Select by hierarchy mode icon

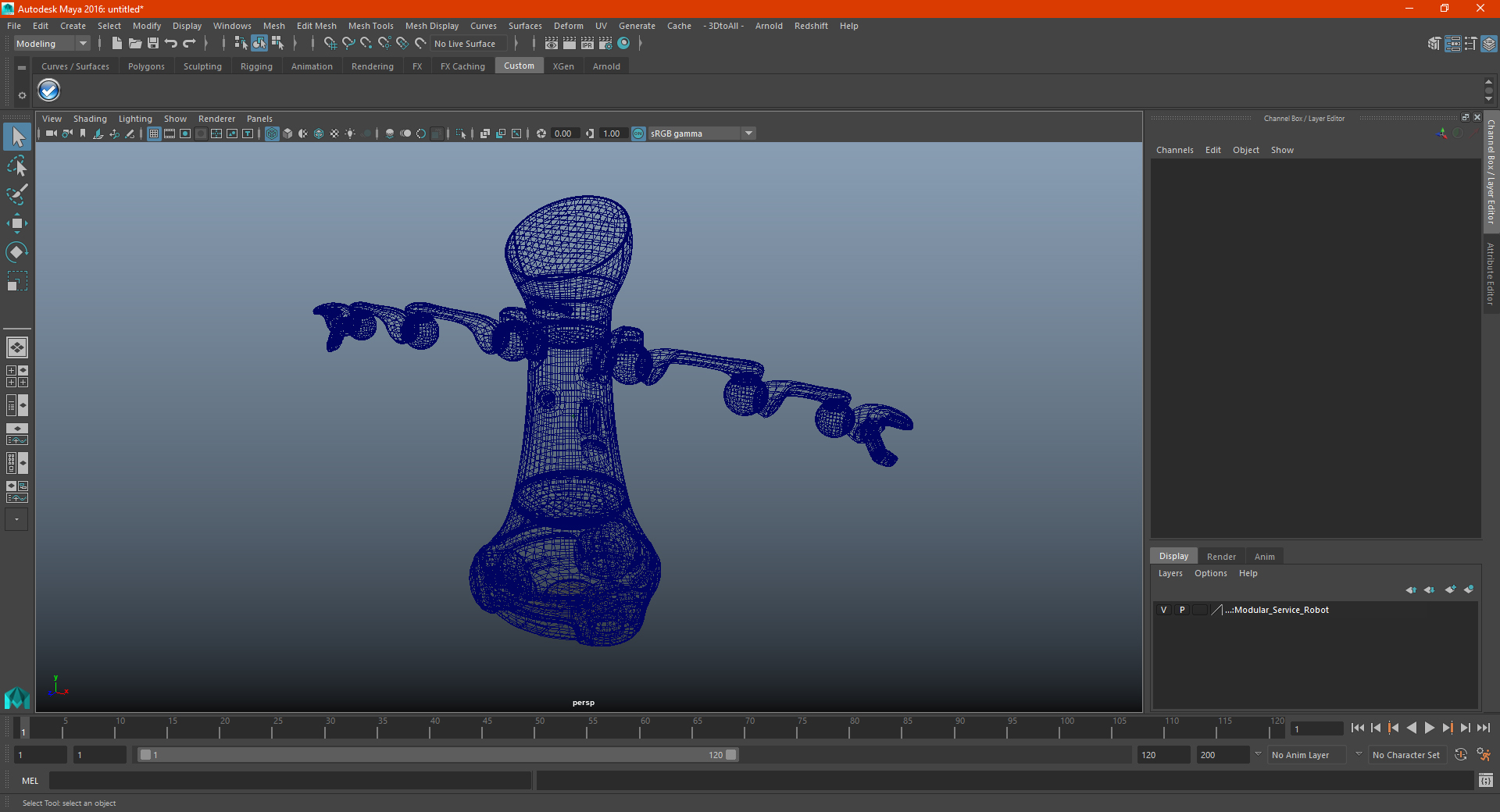coord(241,44)
